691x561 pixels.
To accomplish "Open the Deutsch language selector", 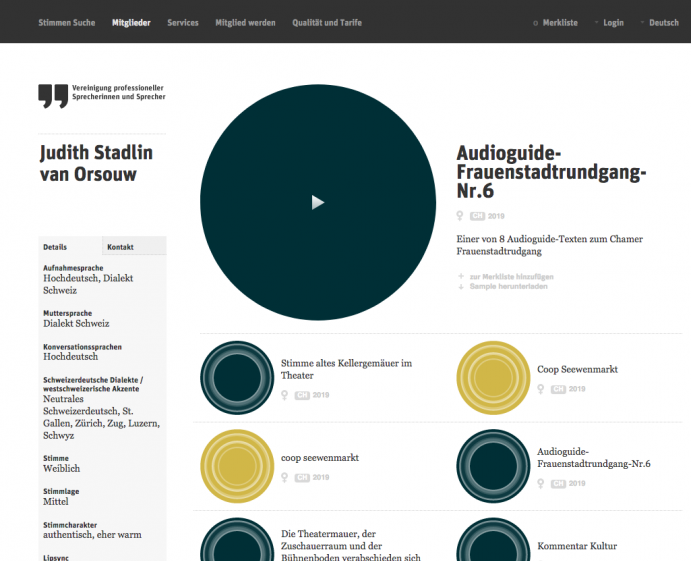I will [x=663, y=22].
